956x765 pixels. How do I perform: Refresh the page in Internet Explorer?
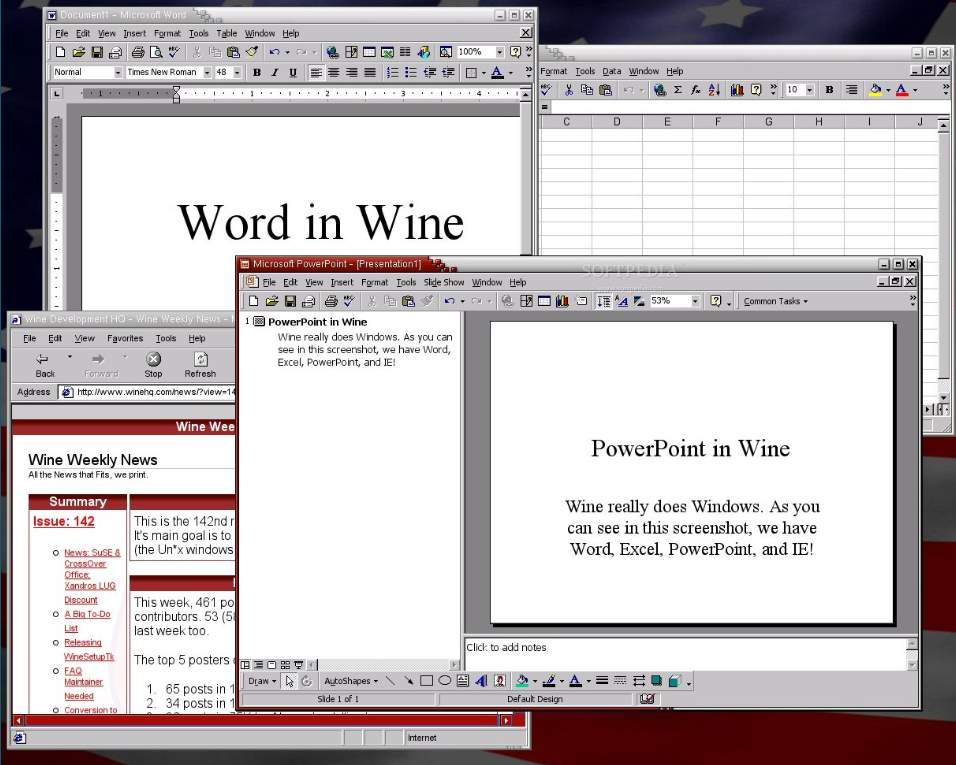pyautogui.click(x=200, y=364)
